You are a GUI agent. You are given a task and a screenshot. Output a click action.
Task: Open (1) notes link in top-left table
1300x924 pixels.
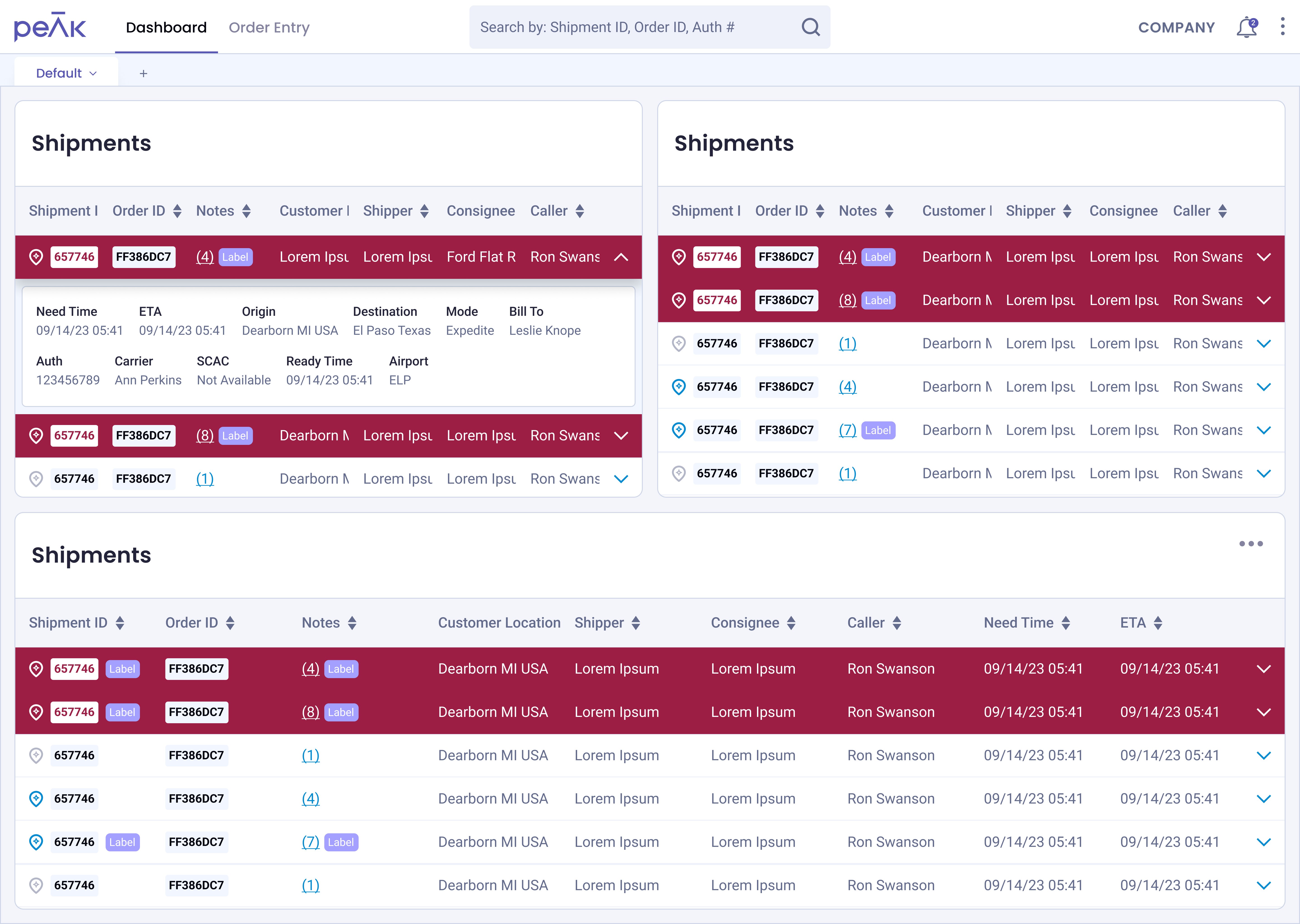click(x=205, y=479)
